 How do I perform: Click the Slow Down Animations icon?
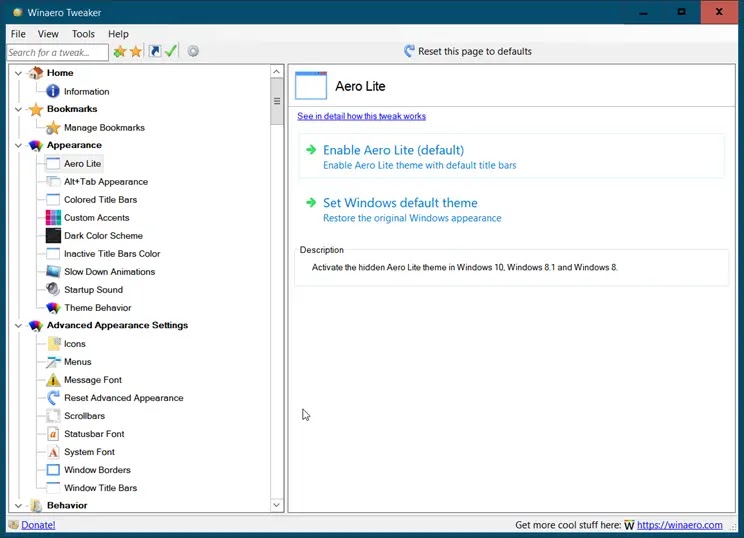[53, 272]
